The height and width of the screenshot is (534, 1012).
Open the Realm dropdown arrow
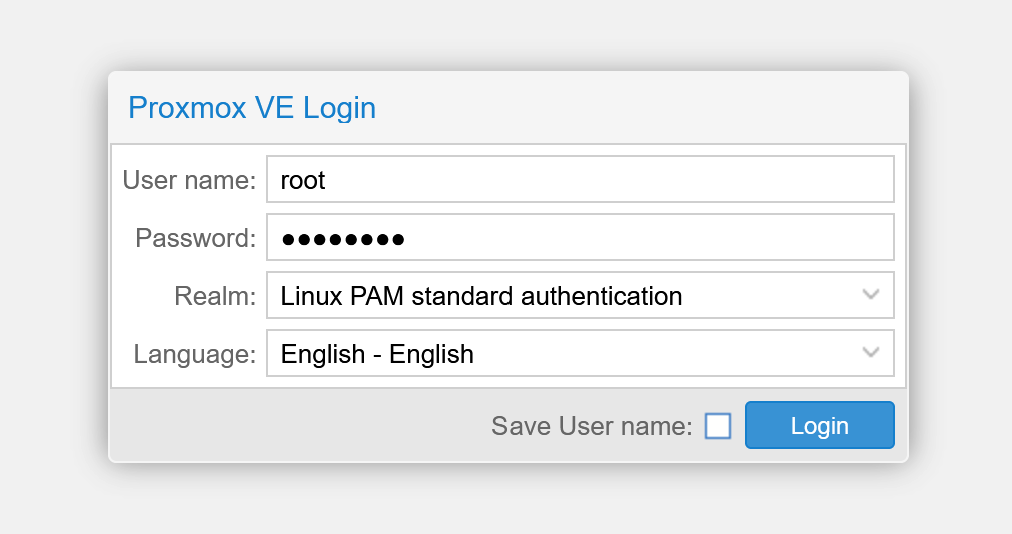(871, 295)
